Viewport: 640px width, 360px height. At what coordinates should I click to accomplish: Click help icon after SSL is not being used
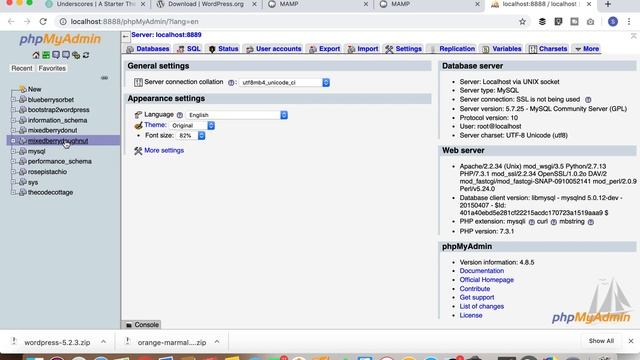(x=588, y=100)
